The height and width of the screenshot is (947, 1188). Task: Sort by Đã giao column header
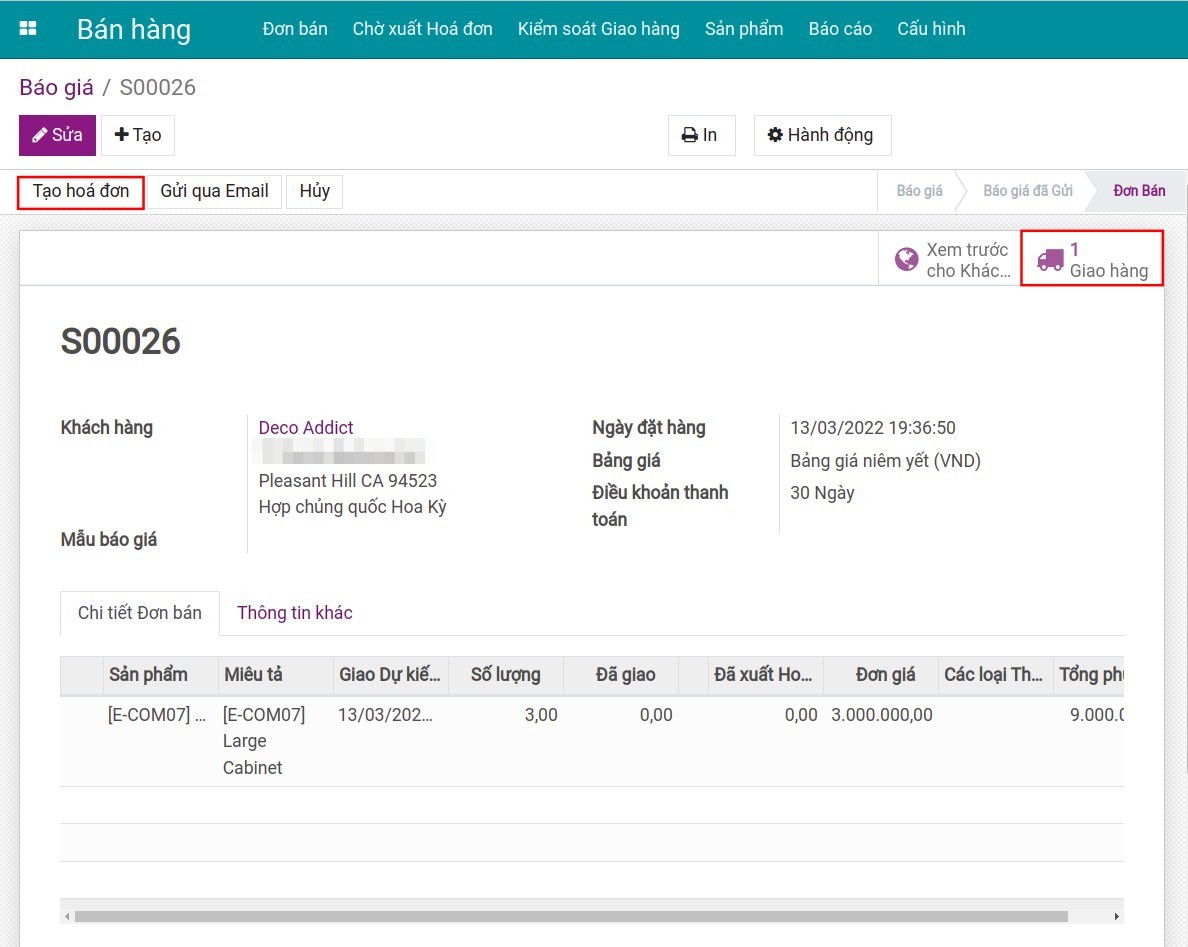(621, 675)
